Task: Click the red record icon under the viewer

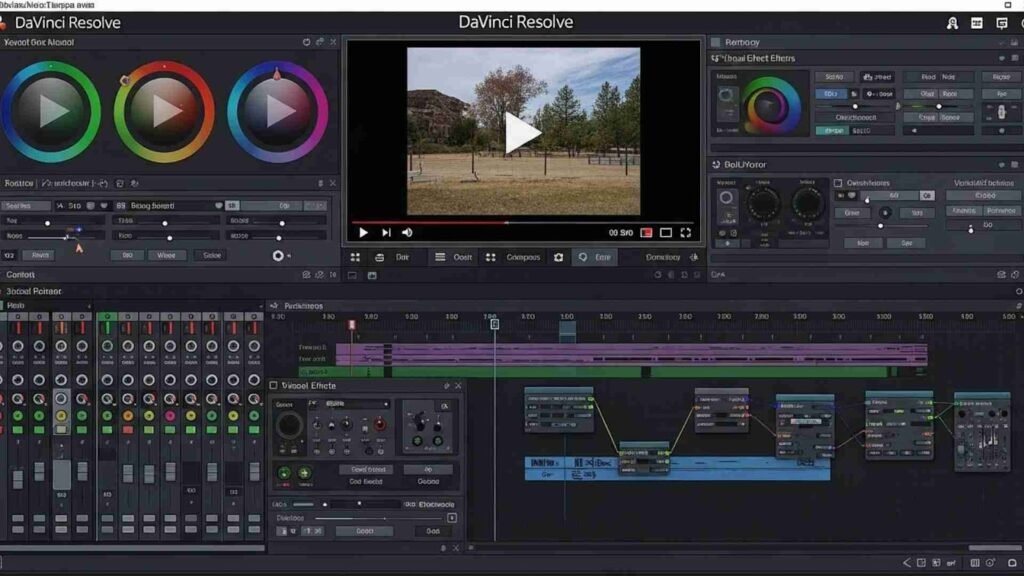Action: (646, 233)
